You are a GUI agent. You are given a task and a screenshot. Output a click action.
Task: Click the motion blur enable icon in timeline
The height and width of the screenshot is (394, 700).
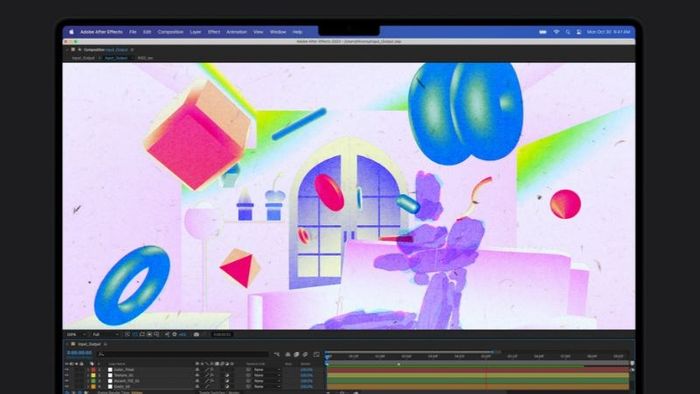[305, 354]
